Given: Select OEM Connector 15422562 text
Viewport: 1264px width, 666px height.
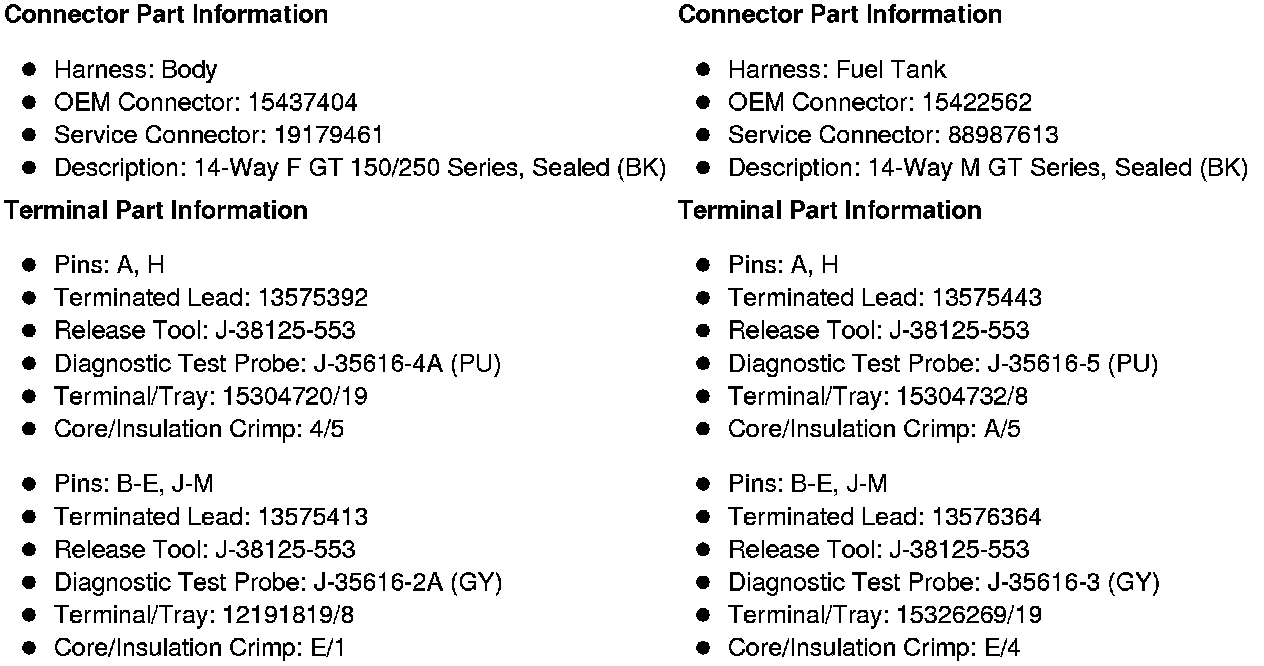Looking at the screenshot, I should [879, 103].
